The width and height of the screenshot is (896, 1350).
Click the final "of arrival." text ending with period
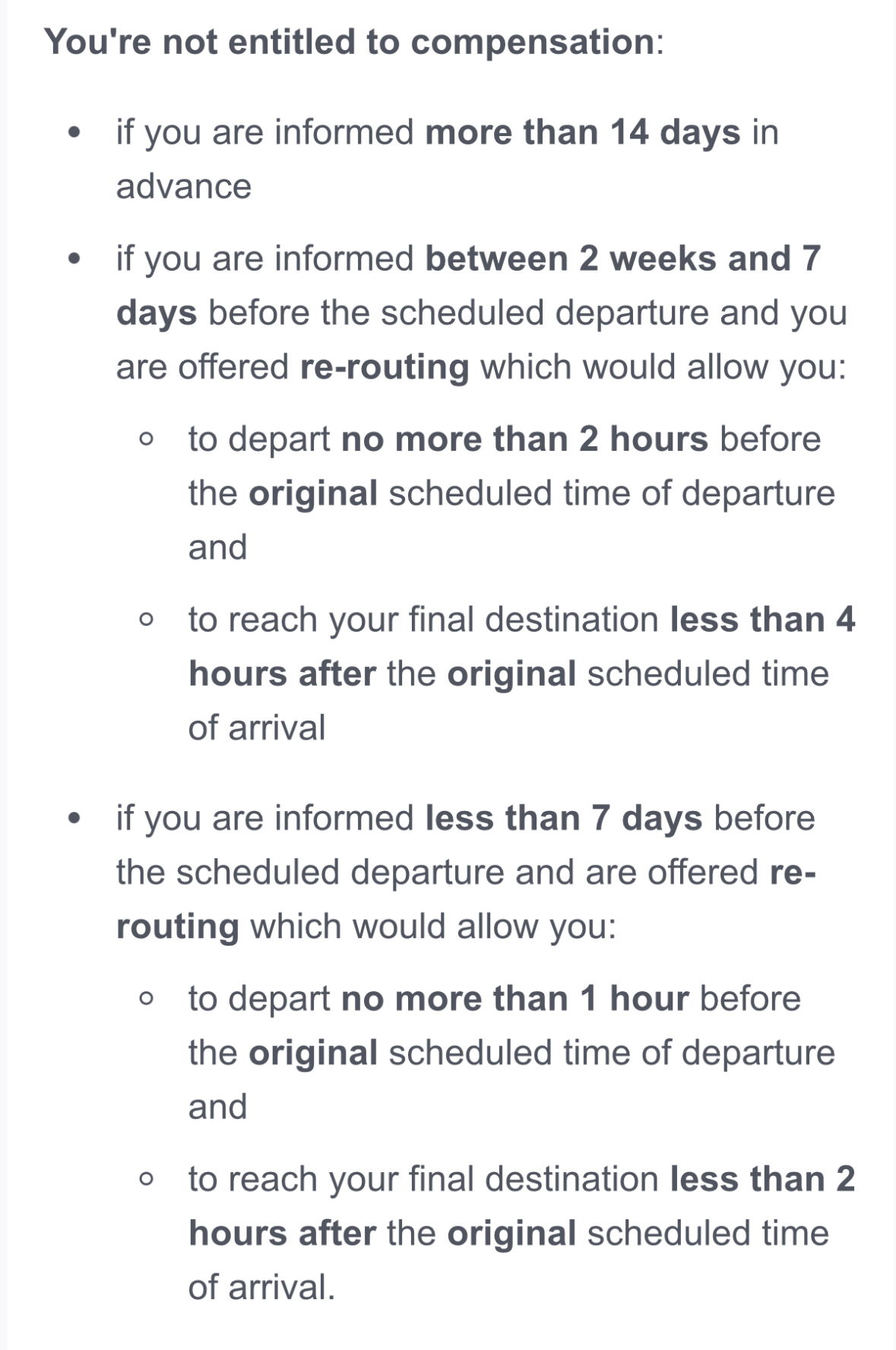[261, 1288]
